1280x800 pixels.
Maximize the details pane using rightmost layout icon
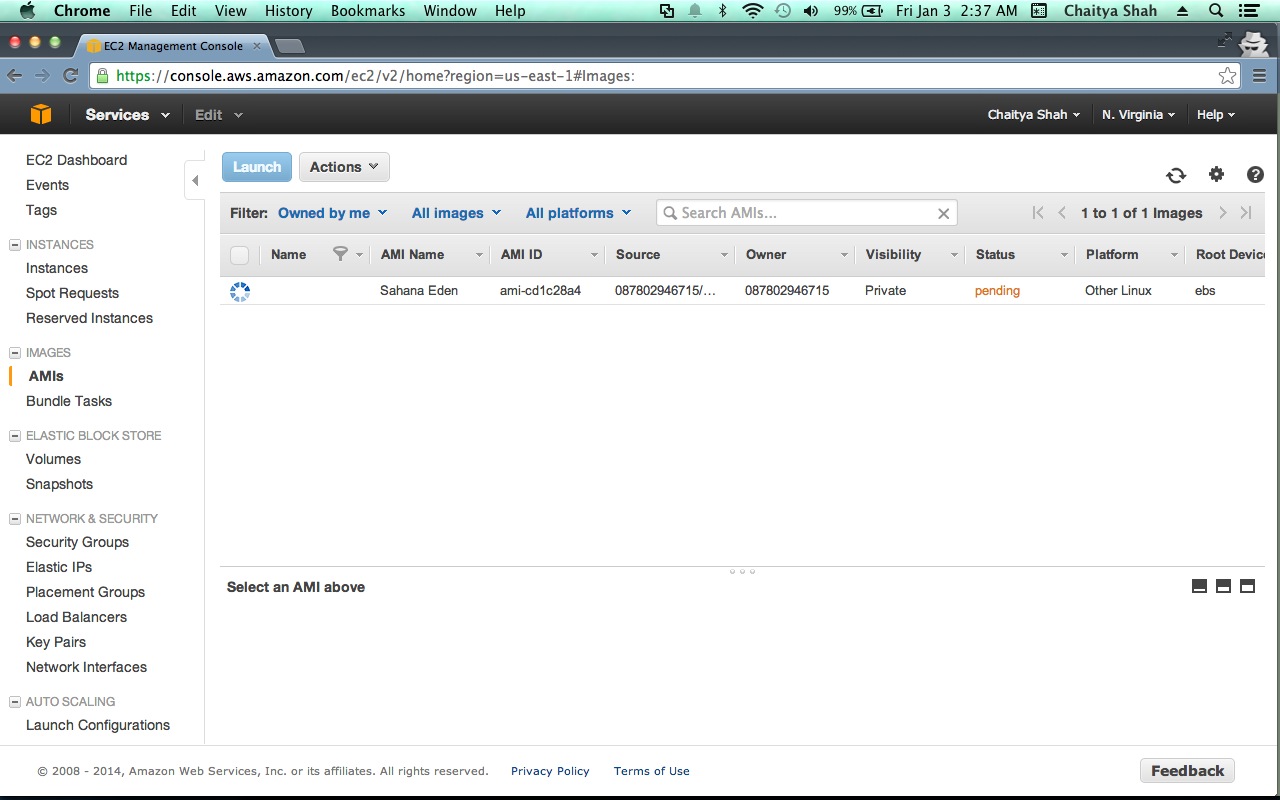[1247, 586]
